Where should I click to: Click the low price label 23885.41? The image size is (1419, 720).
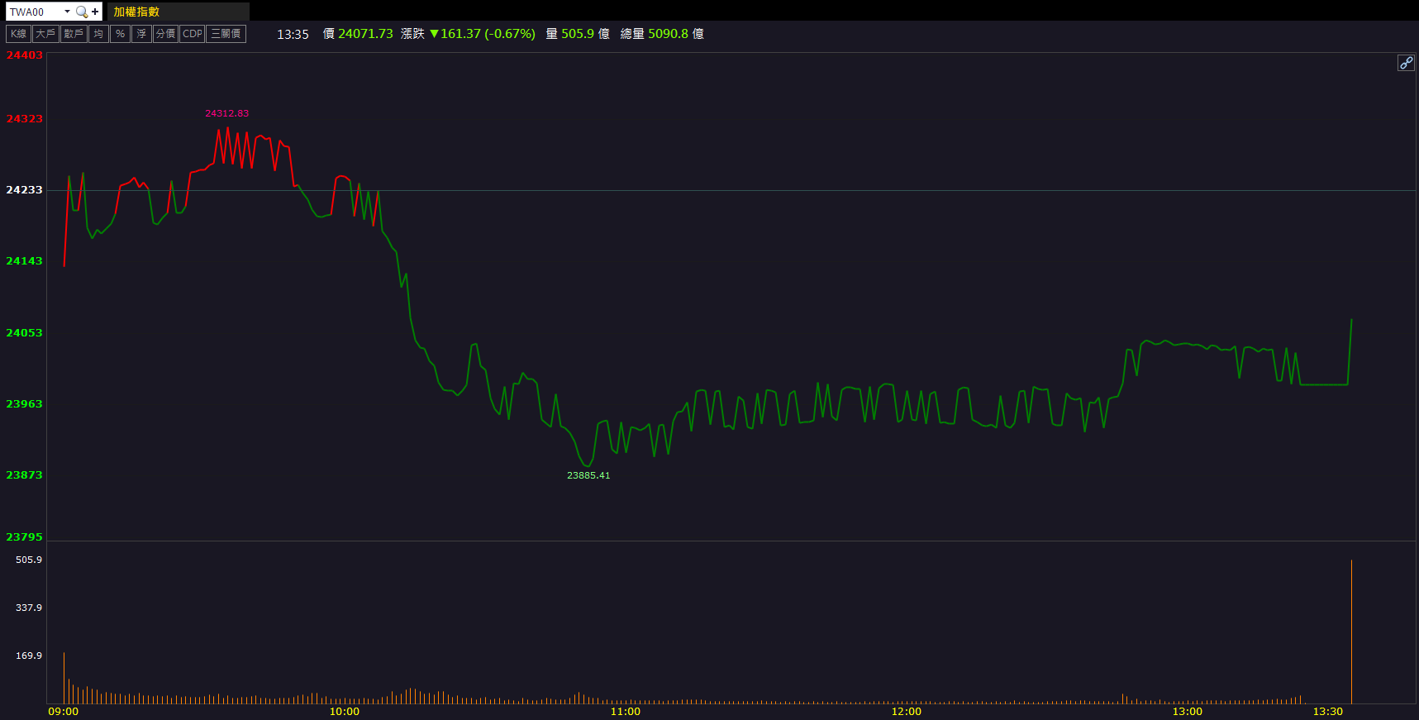(588, 476)
